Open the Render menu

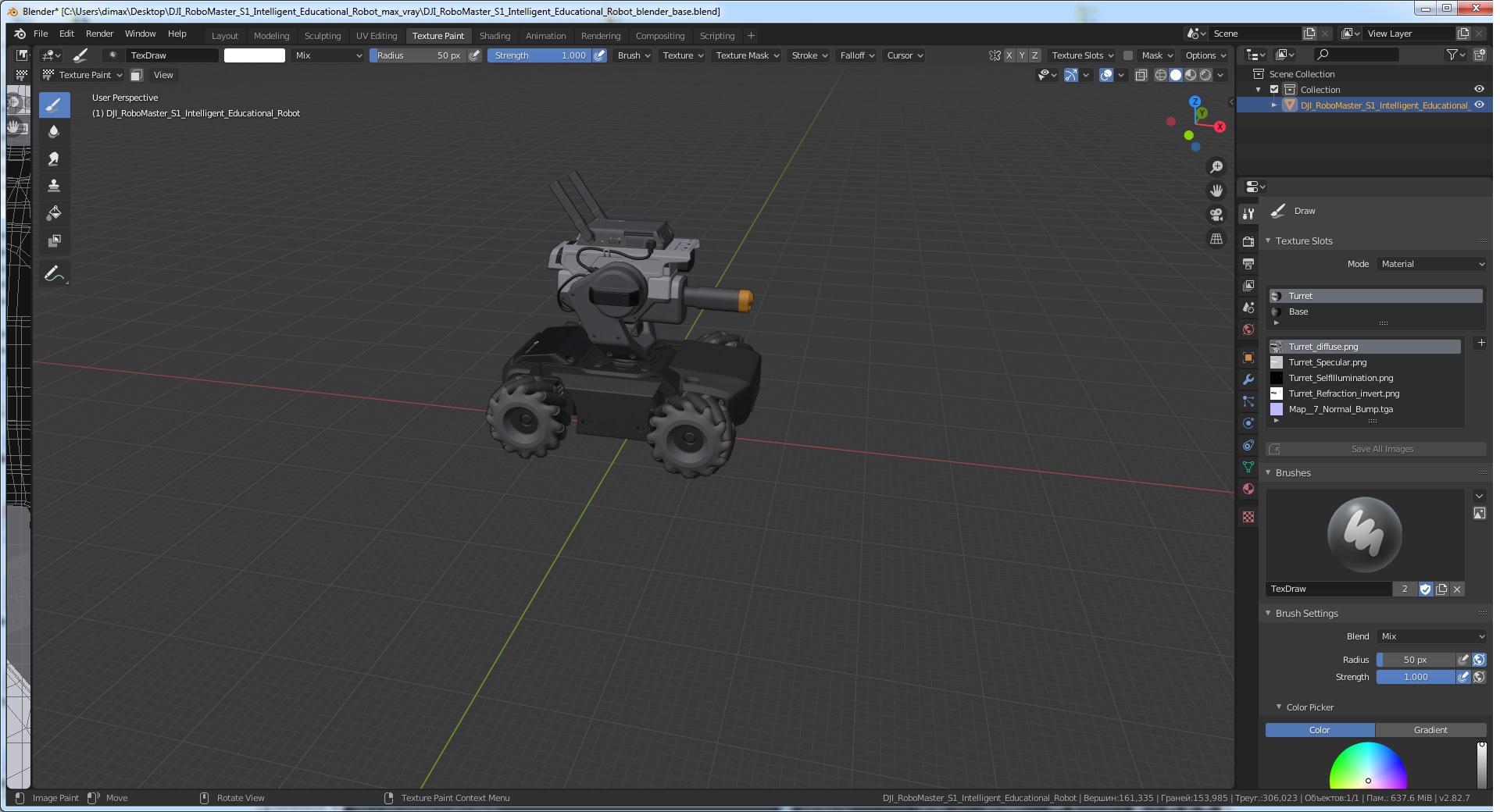point(99,34)
